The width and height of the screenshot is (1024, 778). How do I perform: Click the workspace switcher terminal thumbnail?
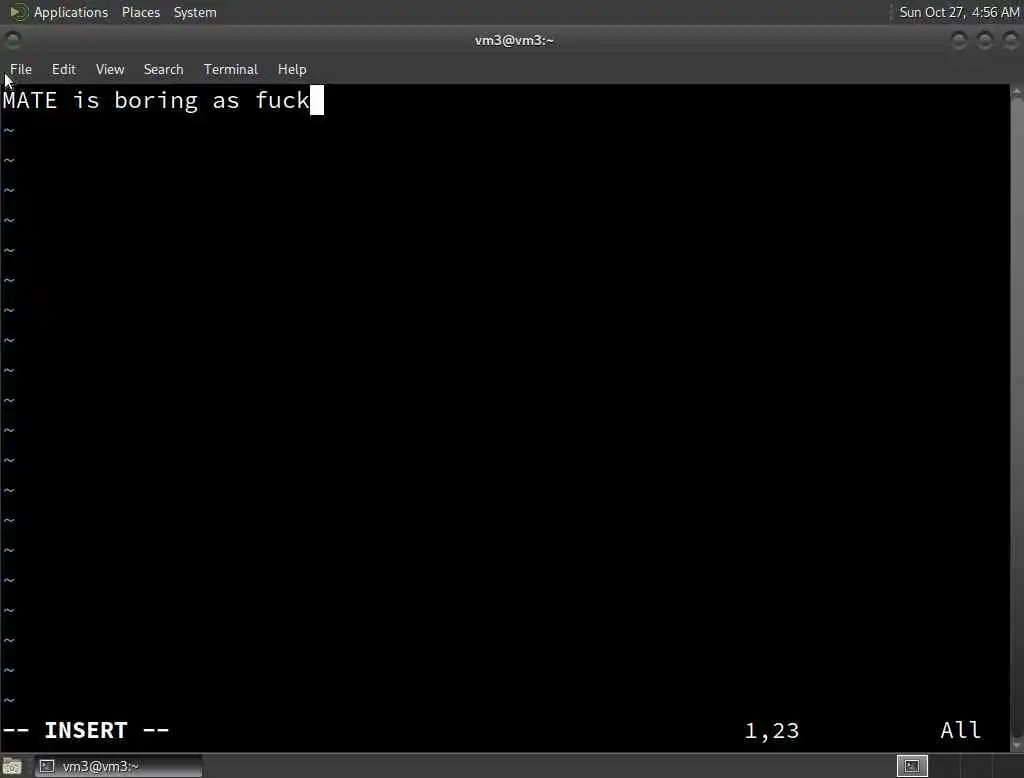912,766
